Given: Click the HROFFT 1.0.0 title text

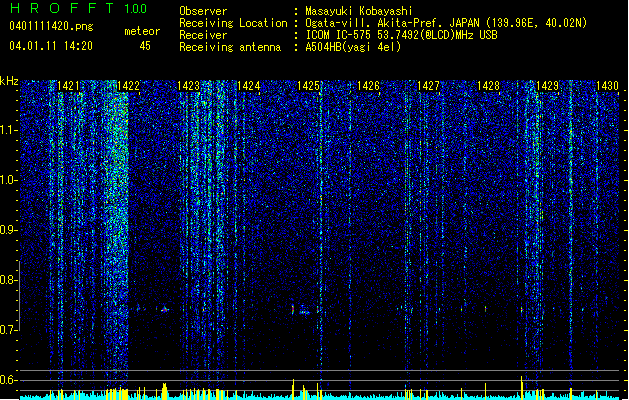Looking at the screenshot, I should click(x=78, y=8).
